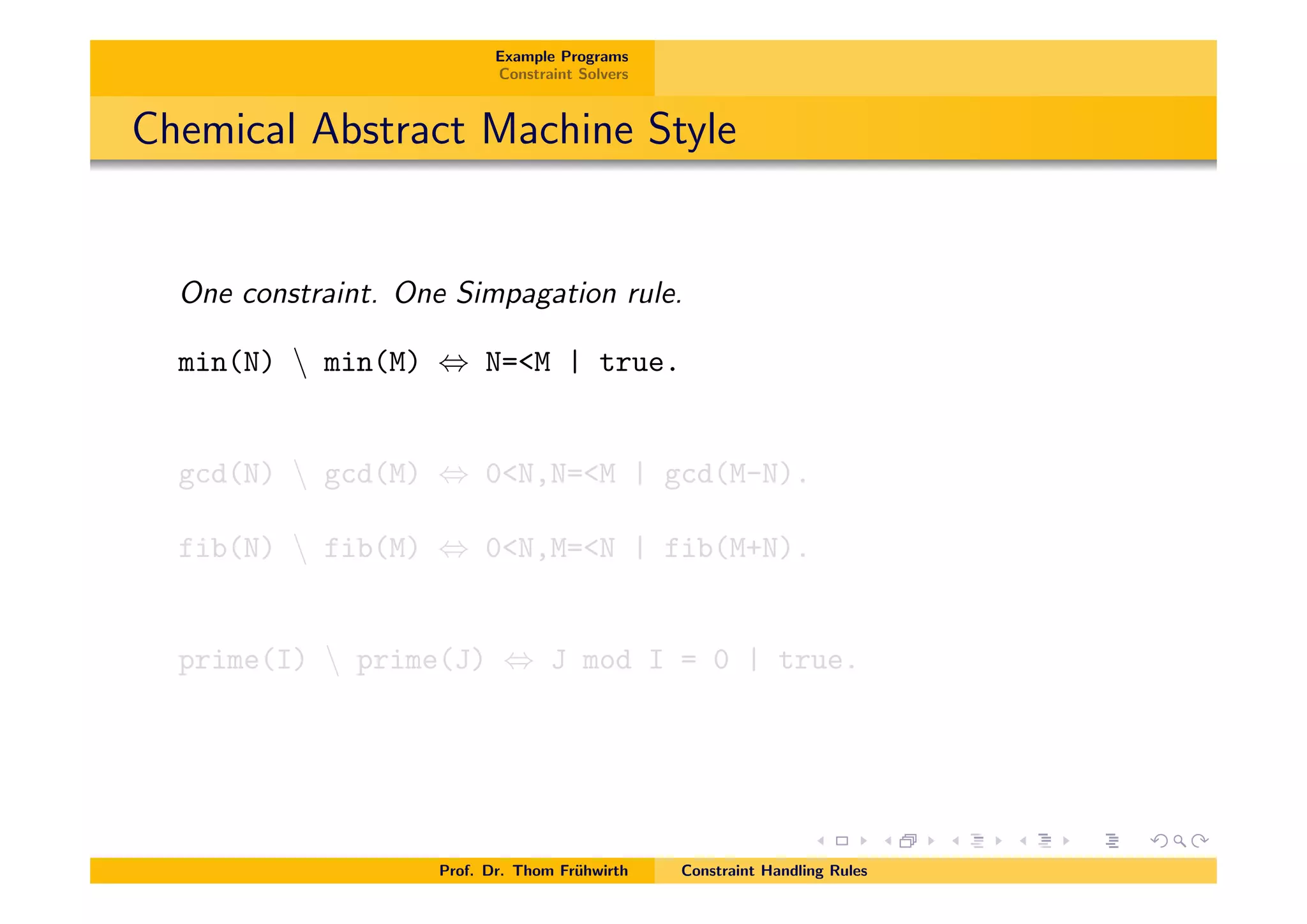Click the Prof. Dr. Thom Frühwirth footer
Image resolution: width=1307 pixels, height=924 pixels.
point(533,870)
